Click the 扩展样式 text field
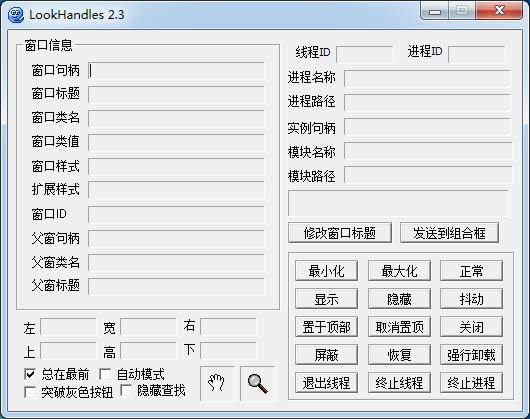 pyautogui.click(x=176, y=190)
